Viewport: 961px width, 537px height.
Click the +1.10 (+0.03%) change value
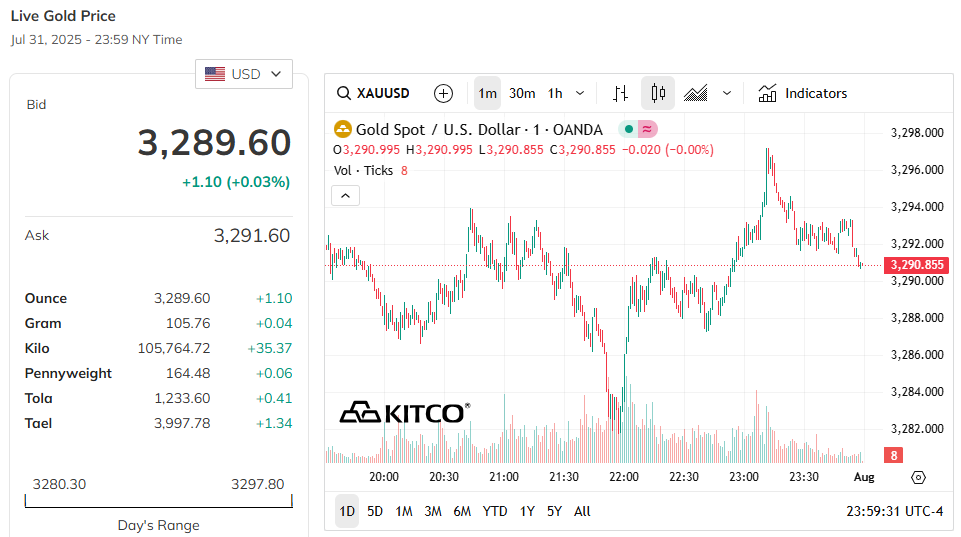(236, 182)
